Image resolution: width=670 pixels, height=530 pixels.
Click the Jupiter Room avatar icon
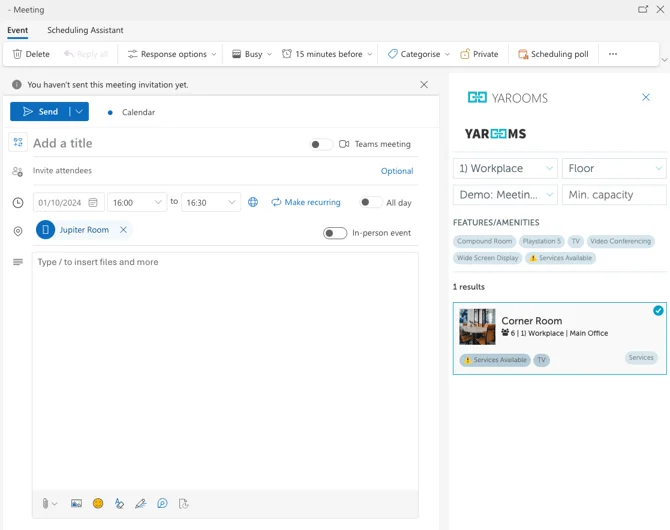coord(45,230)
